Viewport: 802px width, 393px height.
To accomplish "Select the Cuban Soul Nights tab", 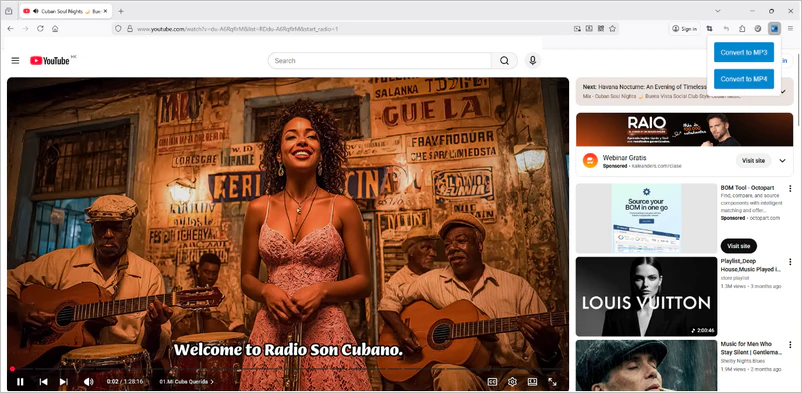I will 65,11.
